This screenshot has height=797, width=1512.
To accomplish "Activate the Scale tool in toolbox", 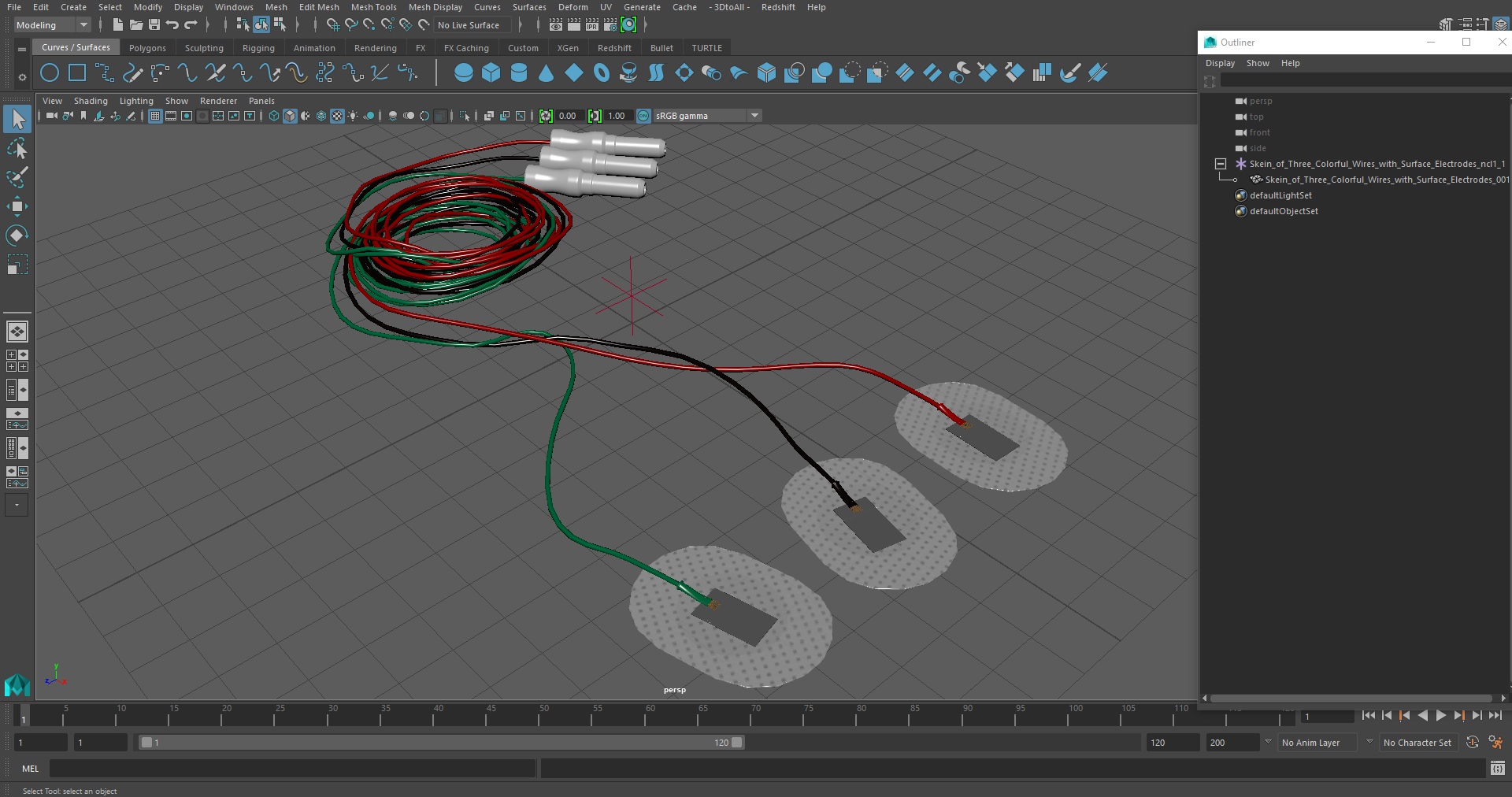I will 17,265.
